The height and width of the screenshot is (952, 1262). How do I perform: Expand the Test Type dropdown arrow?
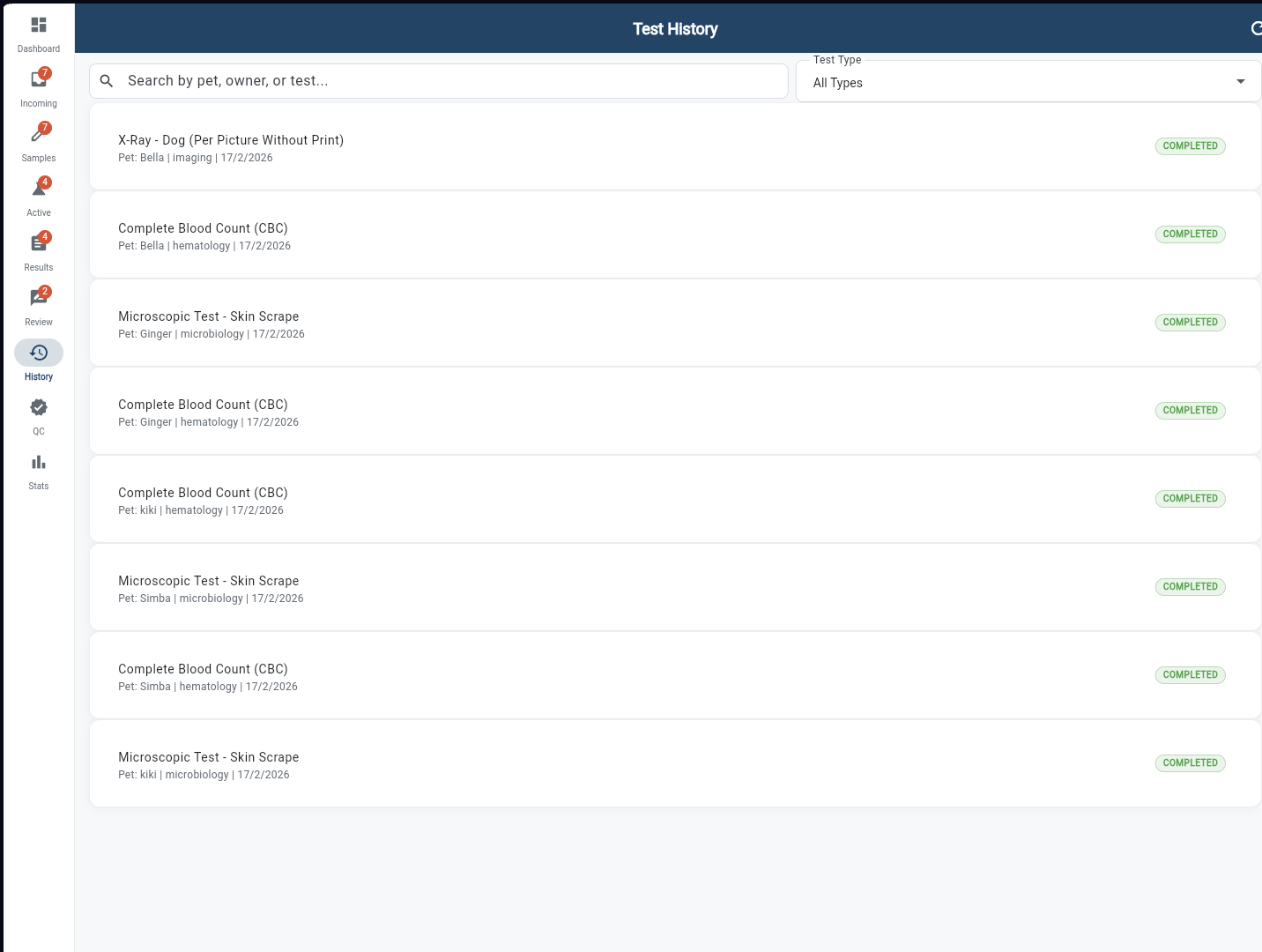click(1240, 81)
